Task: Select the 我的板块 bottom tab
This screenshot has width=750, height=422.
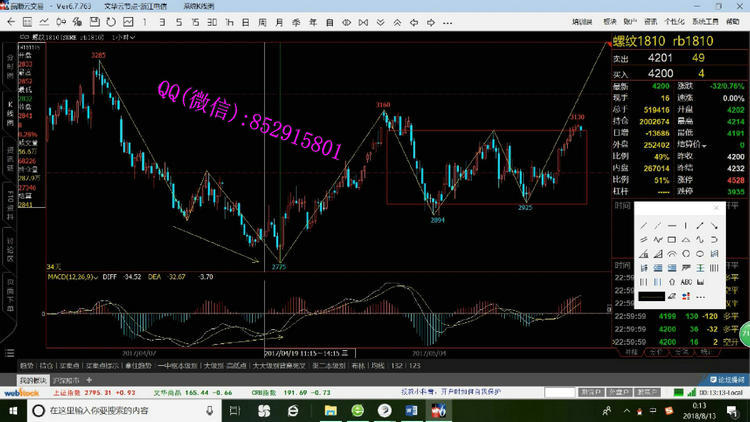Action: point(32,381)
